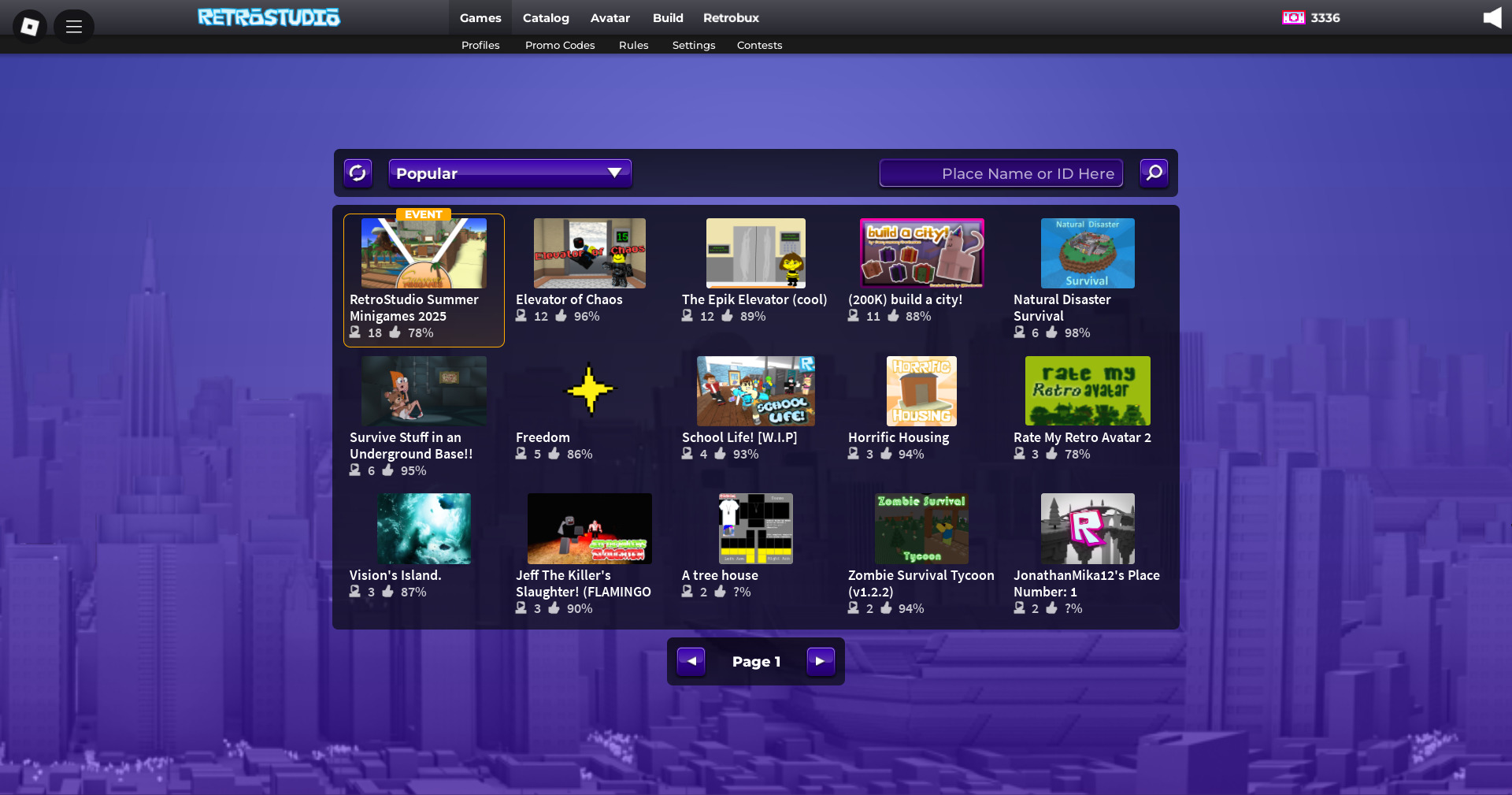Open the Freedom game star thumbnail
This screenshot has width=1512, height=795.
tap(590, 391)
